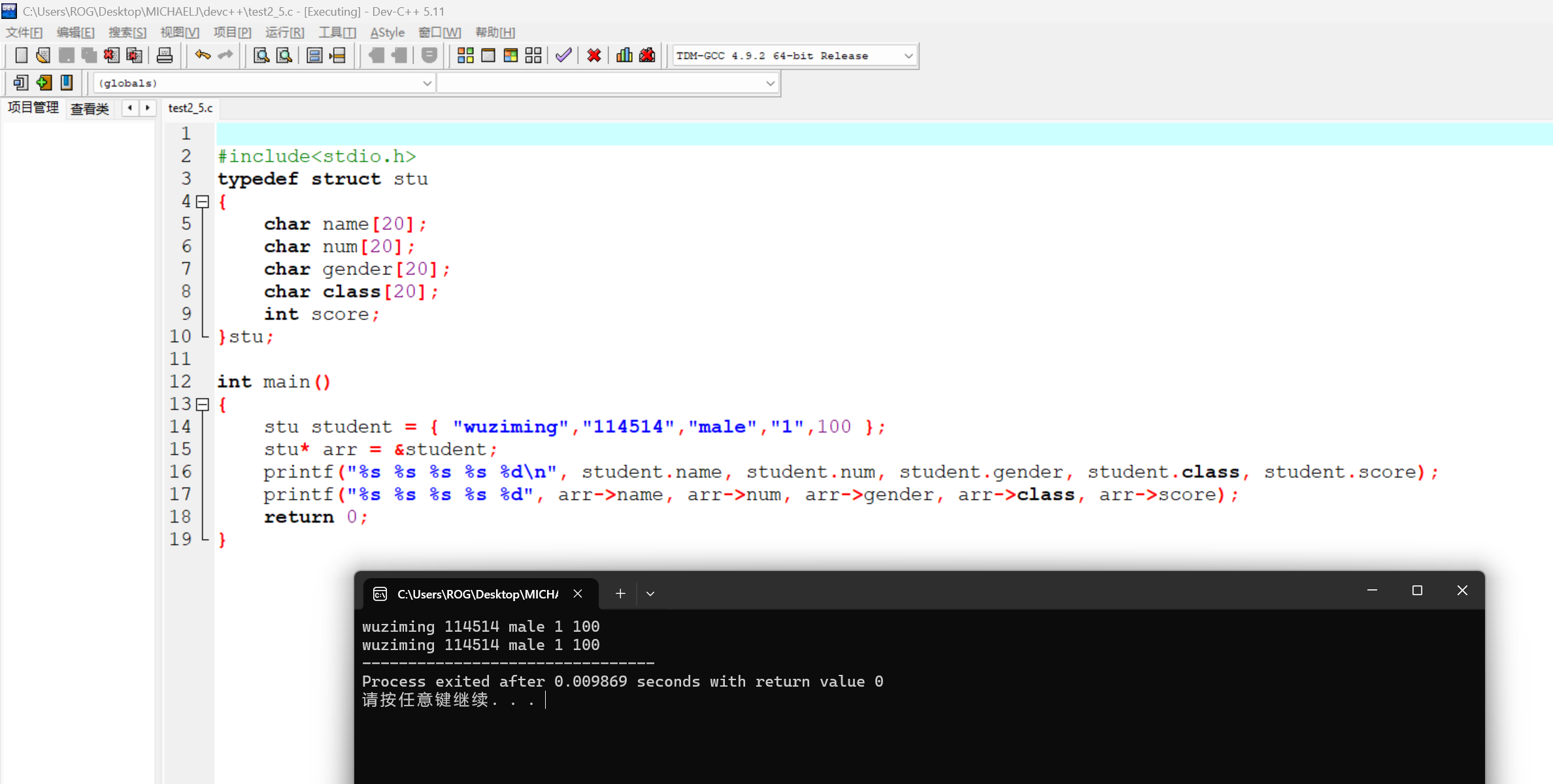The height and width of the screenshot is (784, 1553).
Task: Switch to the 查看类 panel tab
Action: point(90,108)
